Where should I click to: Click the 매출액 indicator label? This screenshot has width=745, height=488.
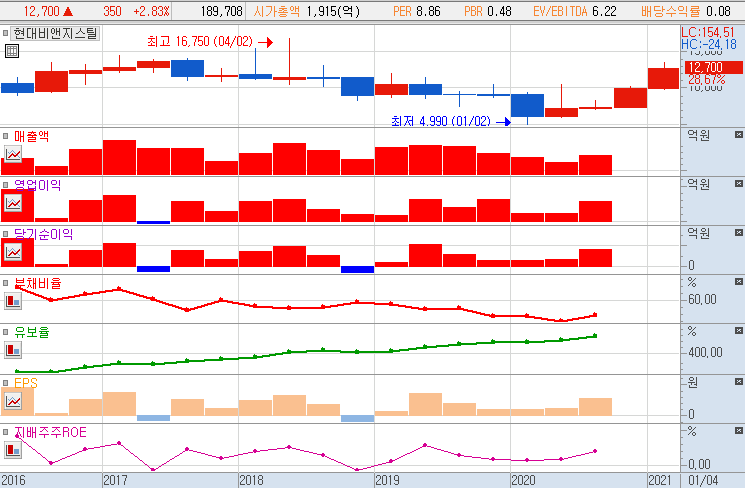[x=31, y=136]
